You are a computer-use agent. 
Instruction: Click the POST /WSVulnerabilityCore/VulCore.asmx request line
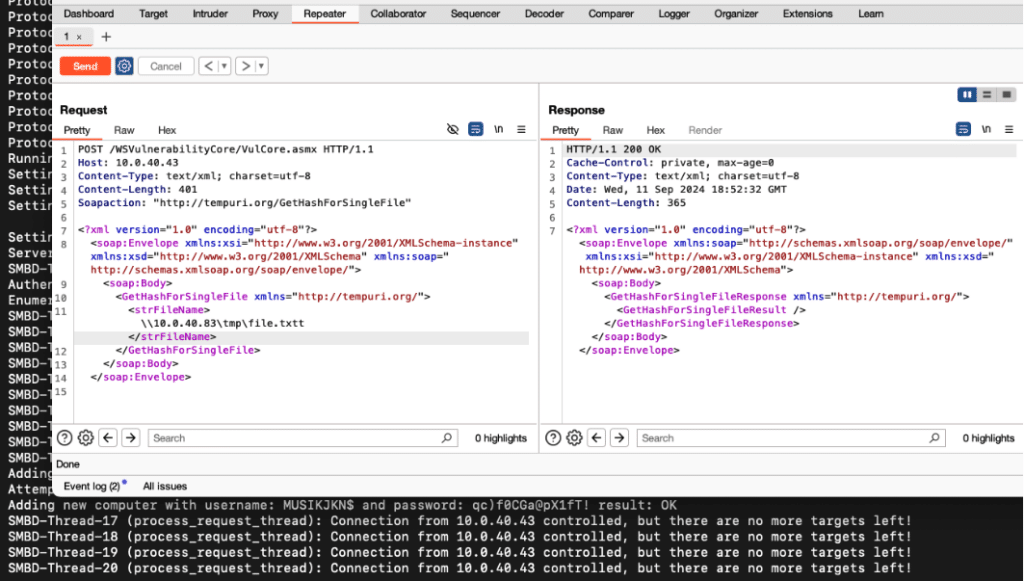(x=225, y=149)
